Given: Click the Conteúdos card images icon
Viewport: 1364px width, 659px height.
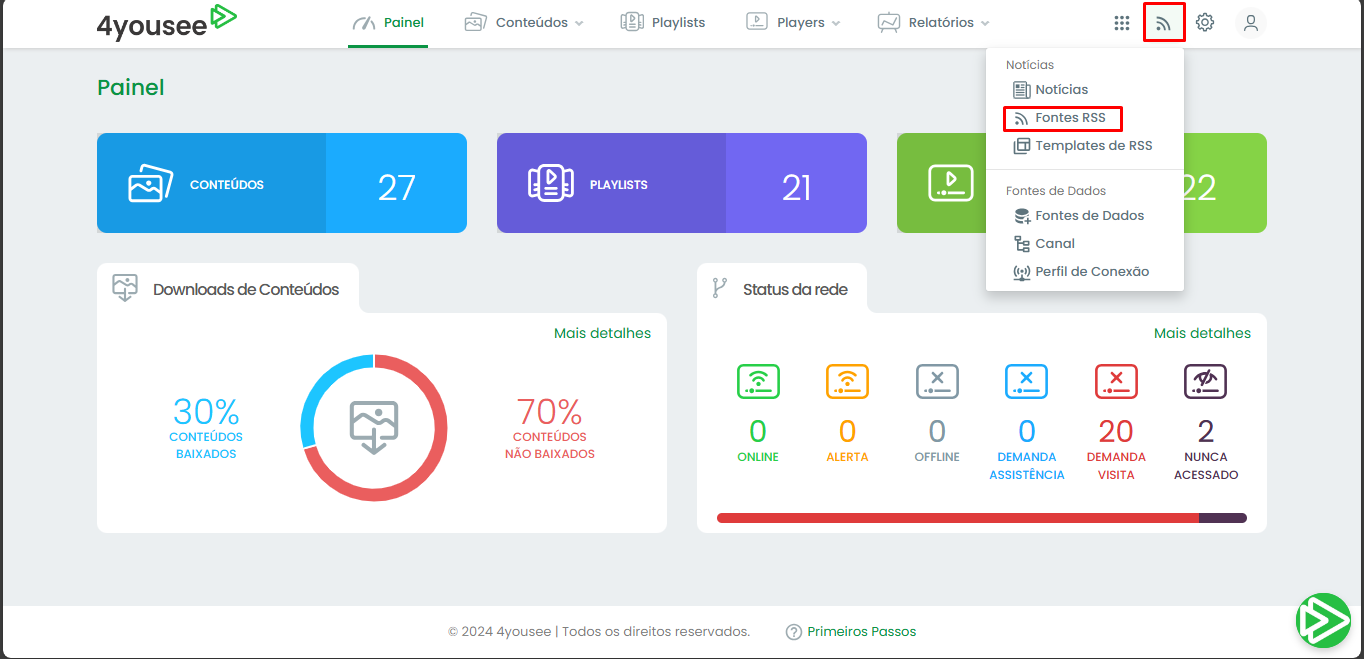Looking at the screenshot, I should click(x=151, y=183).
